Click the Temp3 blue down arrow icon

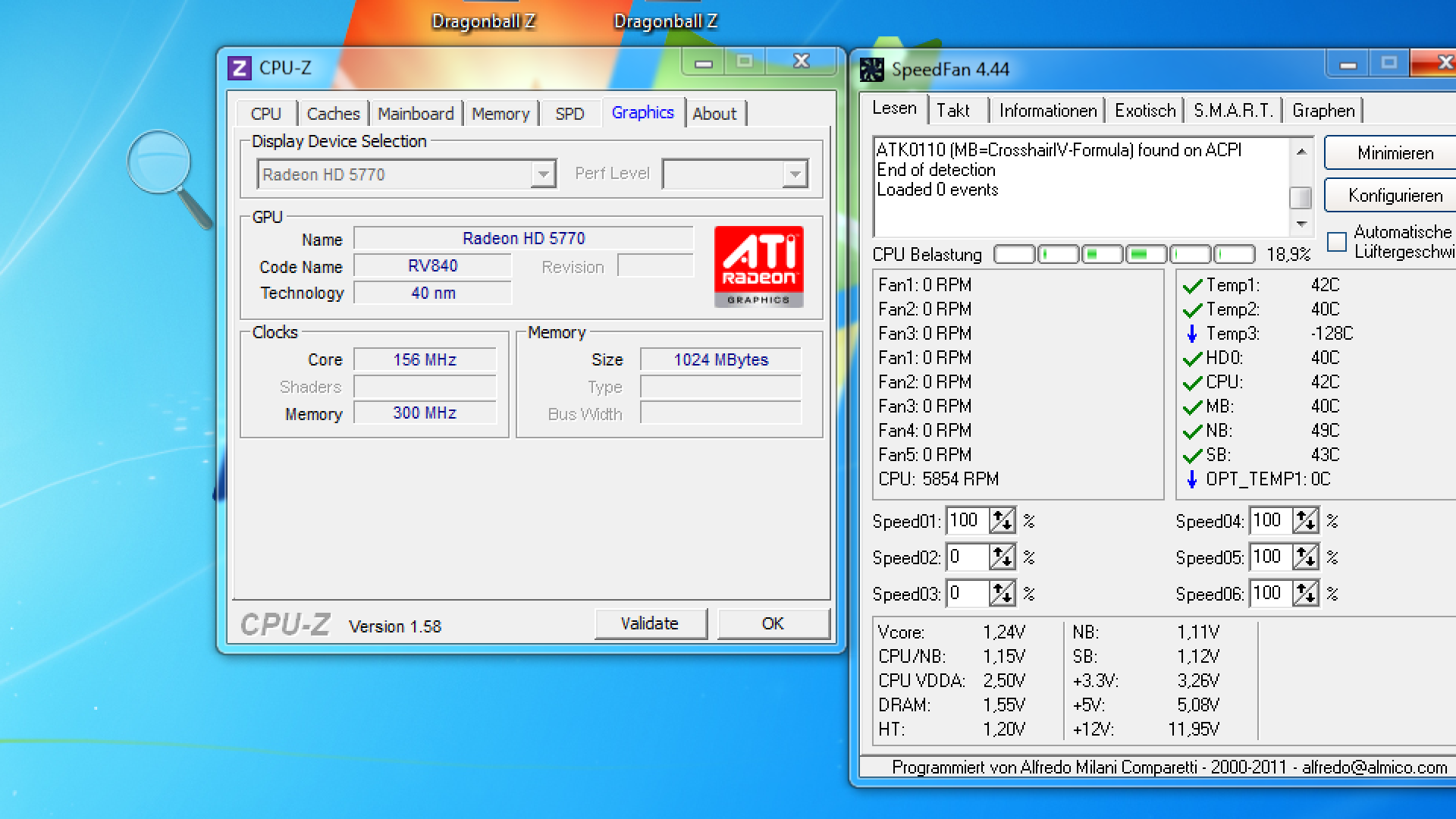point(1192,334)
